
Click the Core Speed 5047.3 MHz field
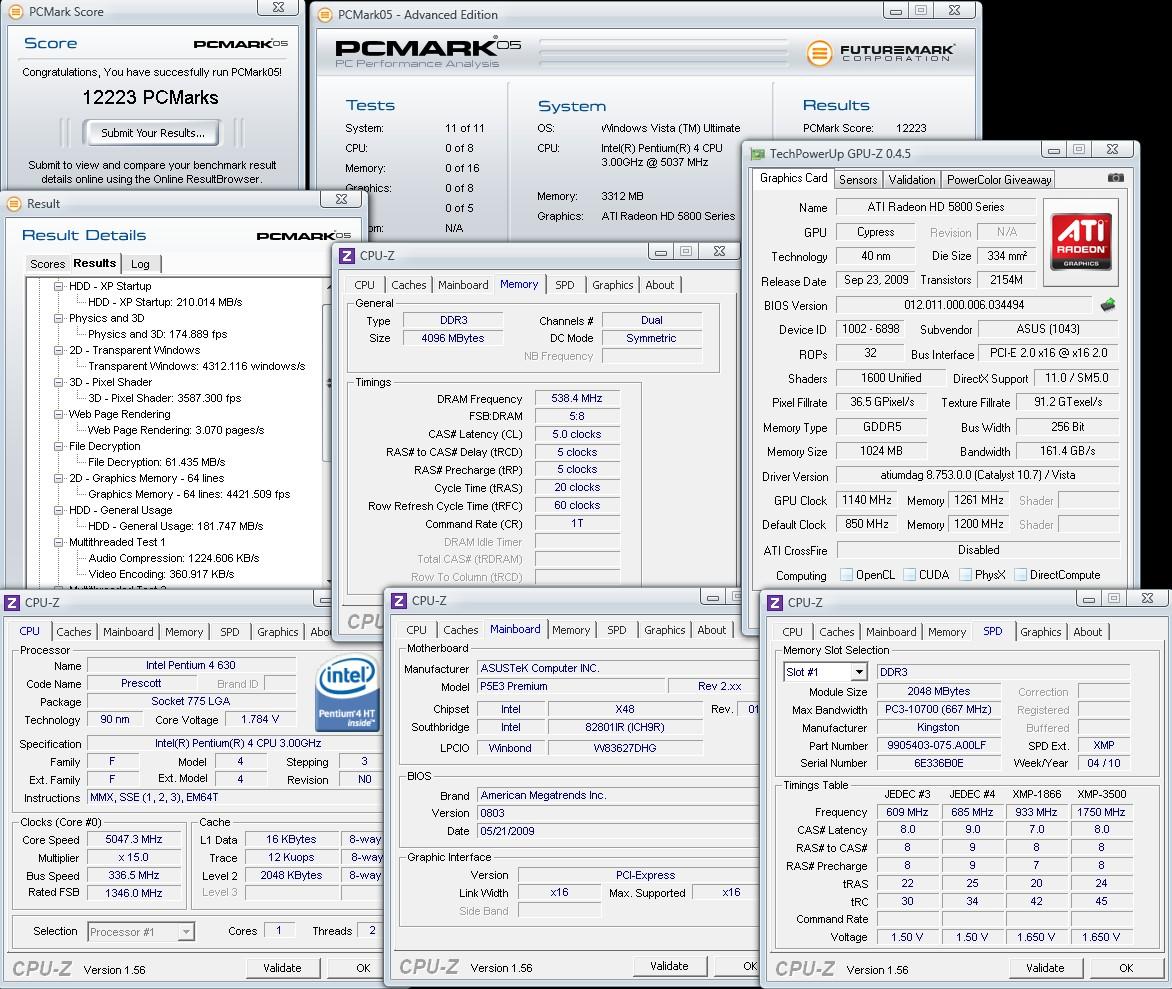coord(134,839)
